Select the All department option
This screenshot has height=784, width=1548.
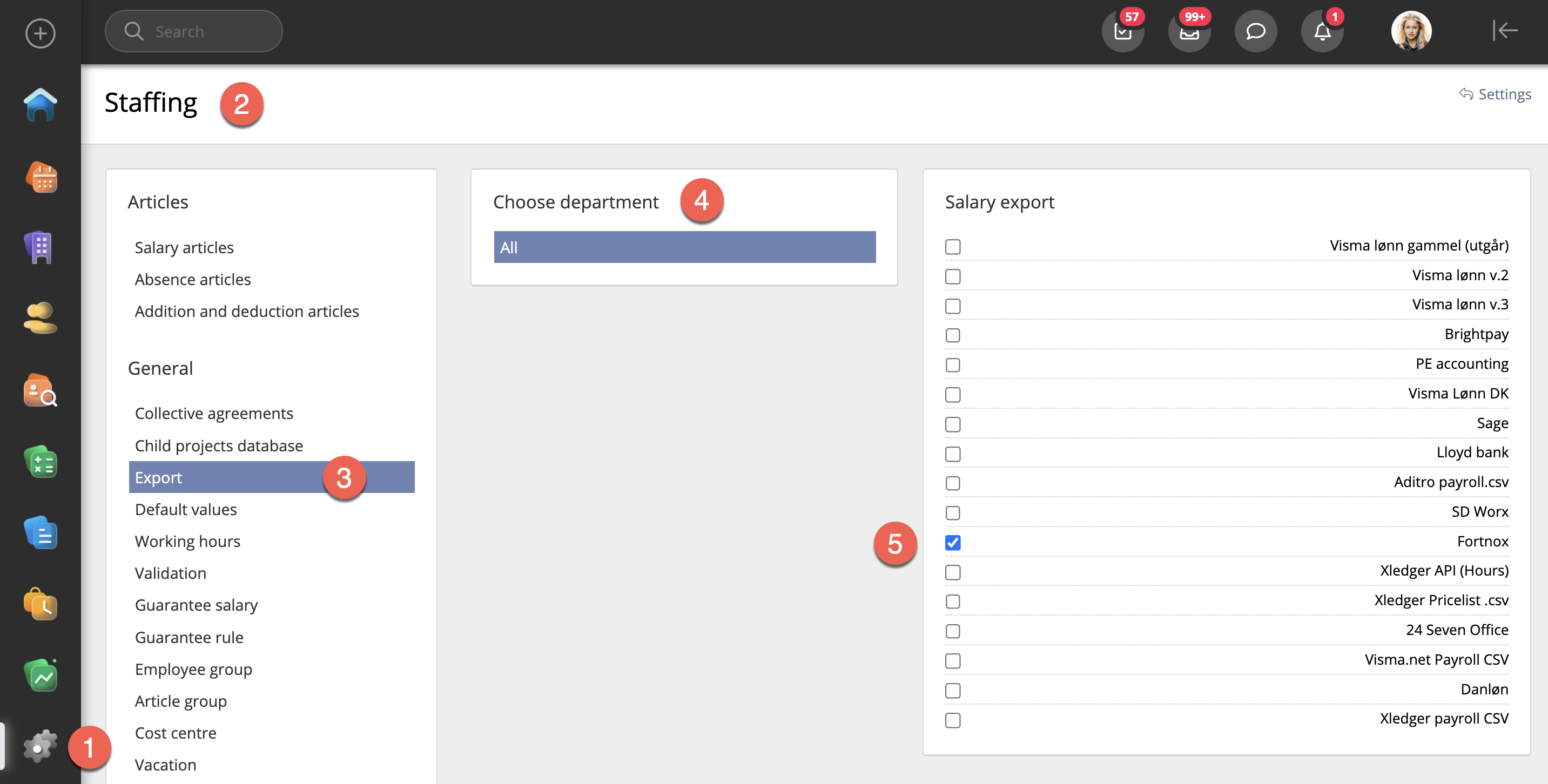tap(684, 247)
